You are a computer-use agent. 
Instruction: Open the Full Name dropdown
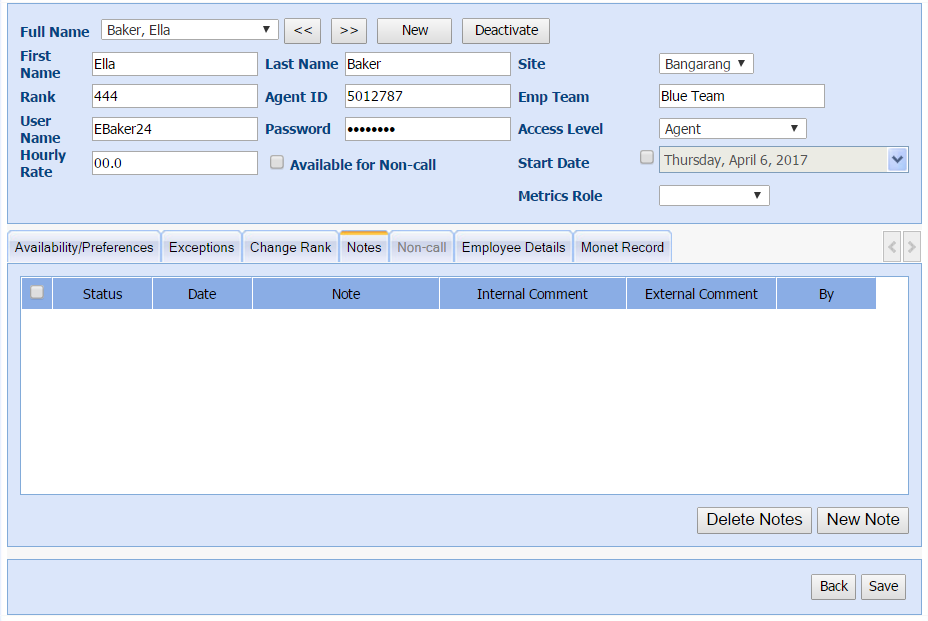click(190, 30)
